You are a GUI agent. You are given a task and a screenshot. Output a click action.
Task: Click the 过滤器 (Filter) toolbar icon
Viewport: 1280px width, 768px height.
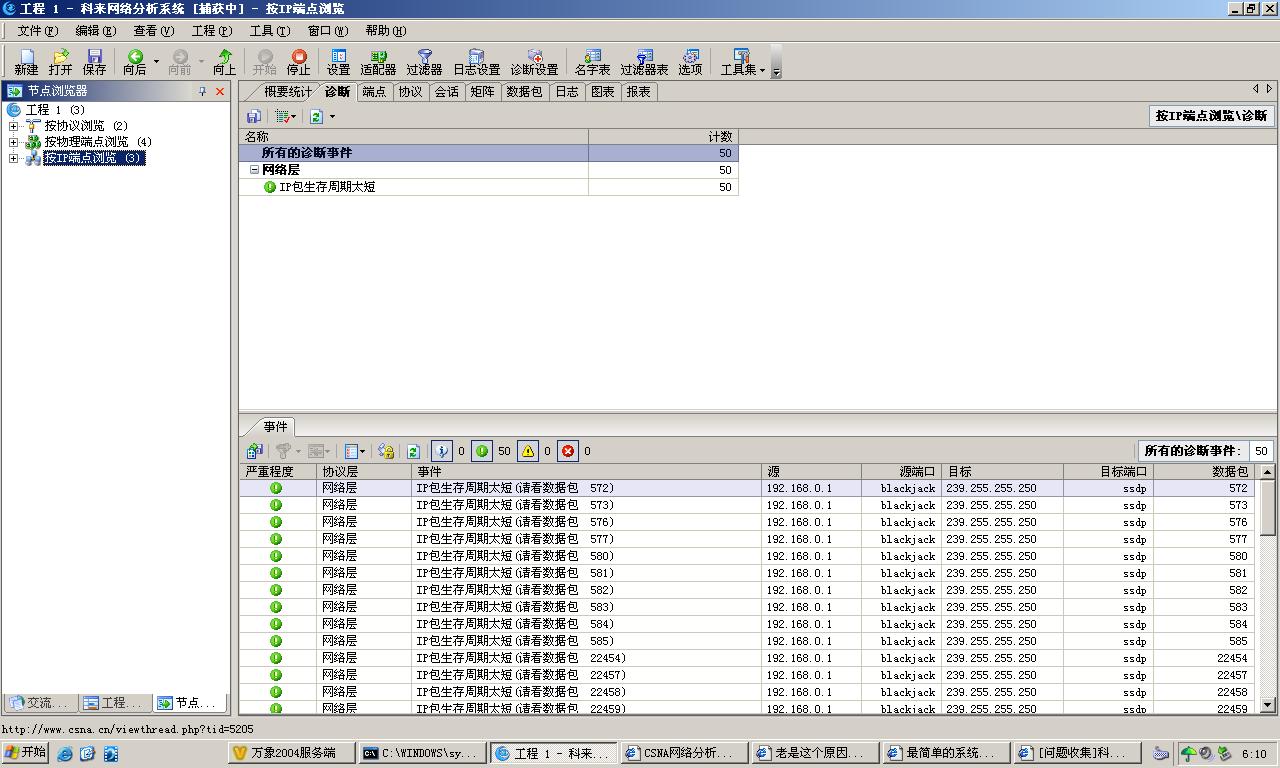point(424,62)
